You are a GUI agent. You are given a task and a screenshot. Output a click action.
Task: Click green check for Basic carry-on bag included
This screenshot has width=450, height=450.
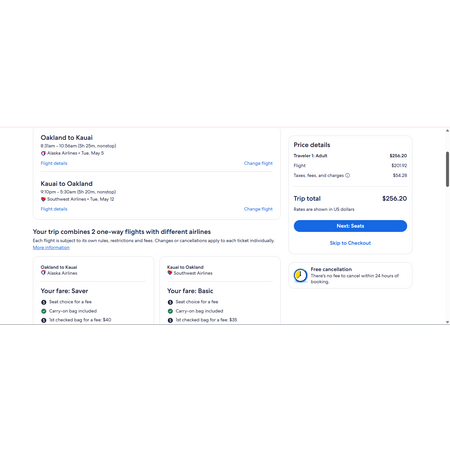tap(170, 311)
